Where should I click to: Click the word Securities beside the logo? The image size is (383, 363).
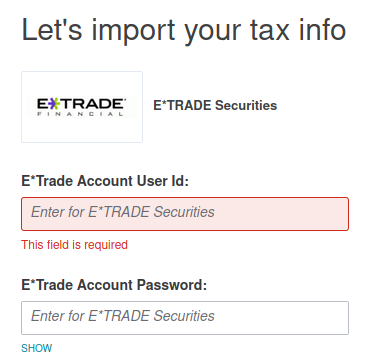(x=246, y=105)
